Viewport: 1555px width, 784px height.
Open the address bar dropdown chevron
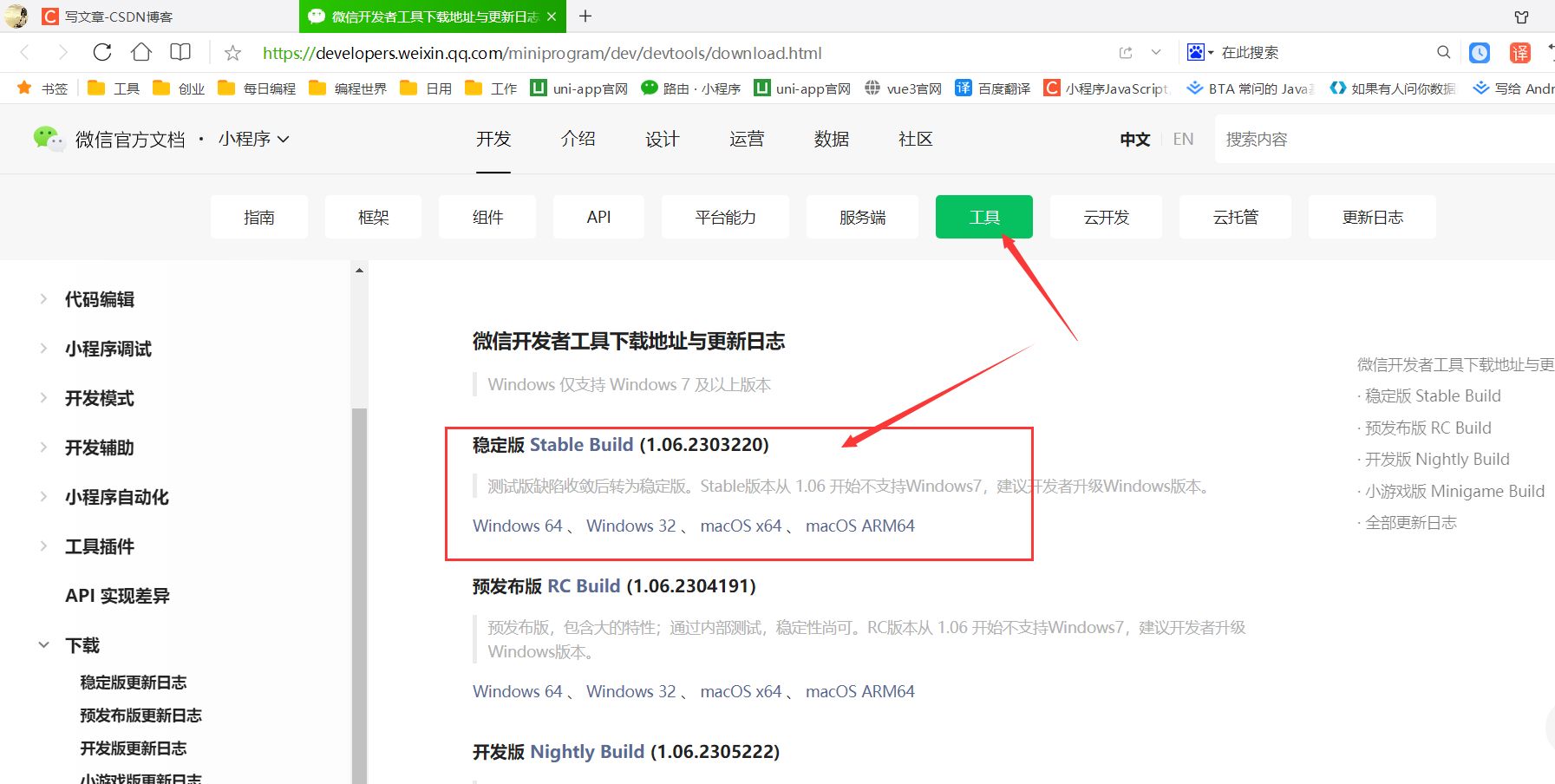pyautogui.click(x=1156, y=53)
